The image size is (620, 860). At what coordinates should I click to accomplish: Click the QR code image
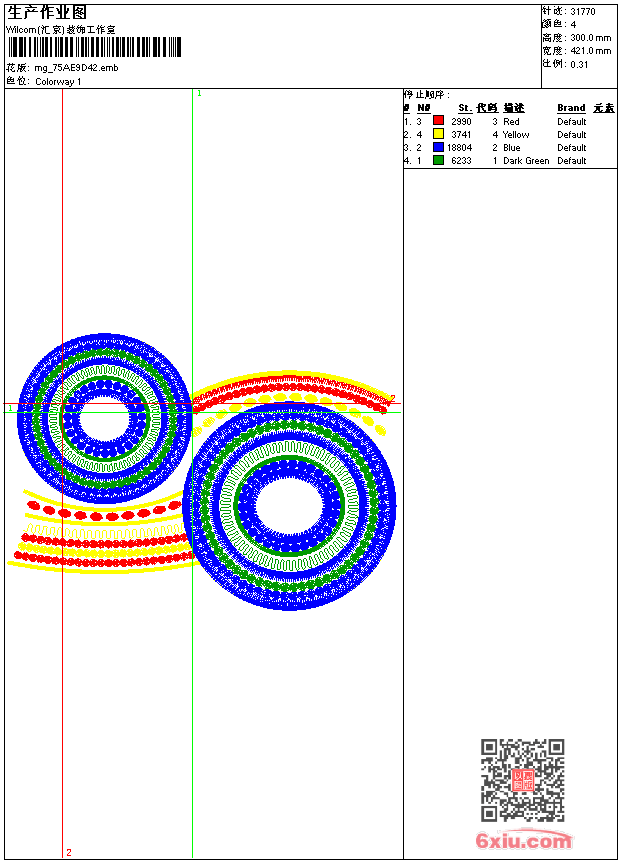tap(523, 779)
